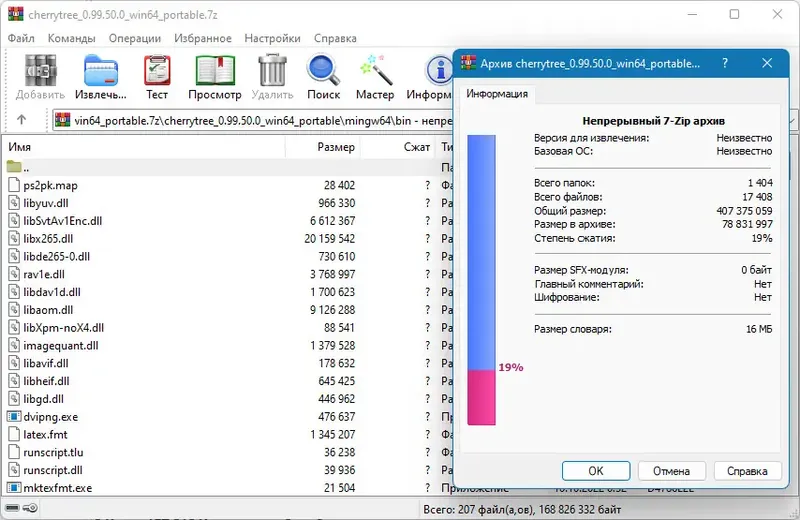Viewport: 800px width, 520px height.
Task: Click the libyuv.dll file icon
Action: pyautogui.click(x=14, y=203)
